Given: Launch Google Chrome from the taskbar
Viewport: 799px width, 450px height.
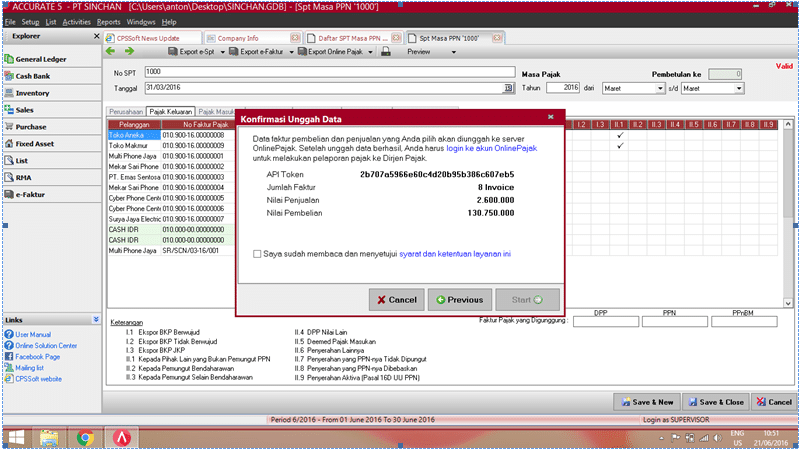Looking at the screenshot, I should (85, 436).
